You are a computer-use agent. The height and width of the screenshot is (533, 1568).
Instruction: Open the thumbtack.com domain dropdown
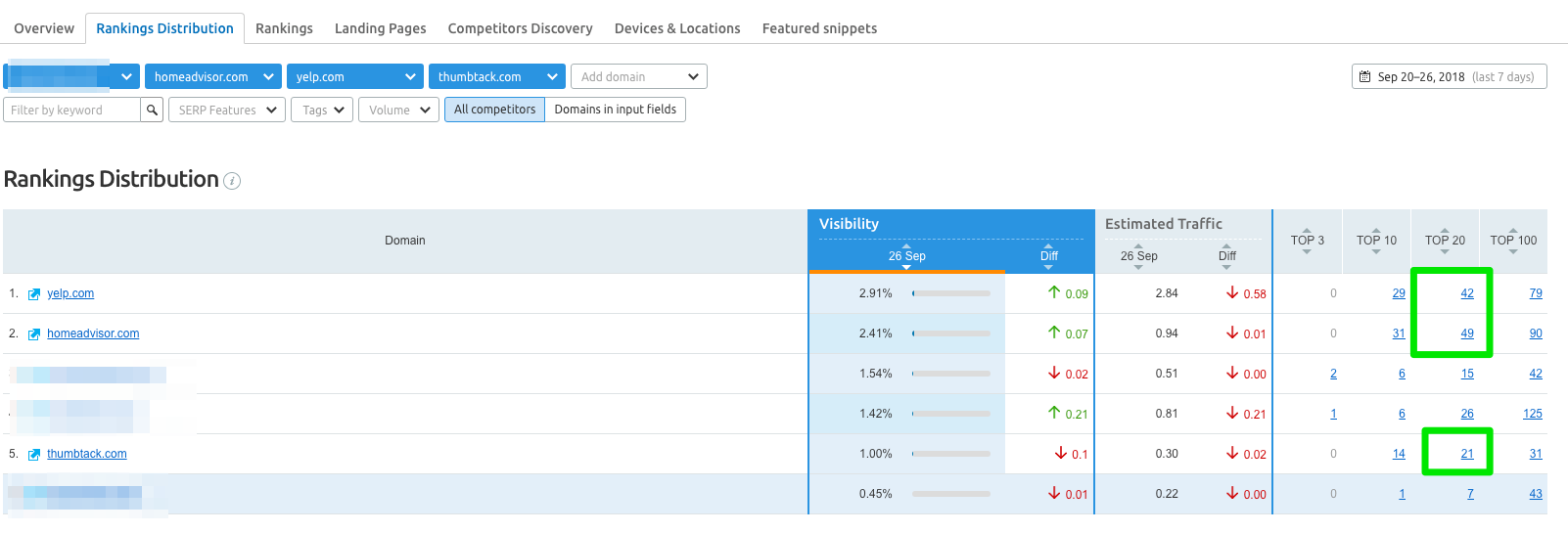click(497, 76)
